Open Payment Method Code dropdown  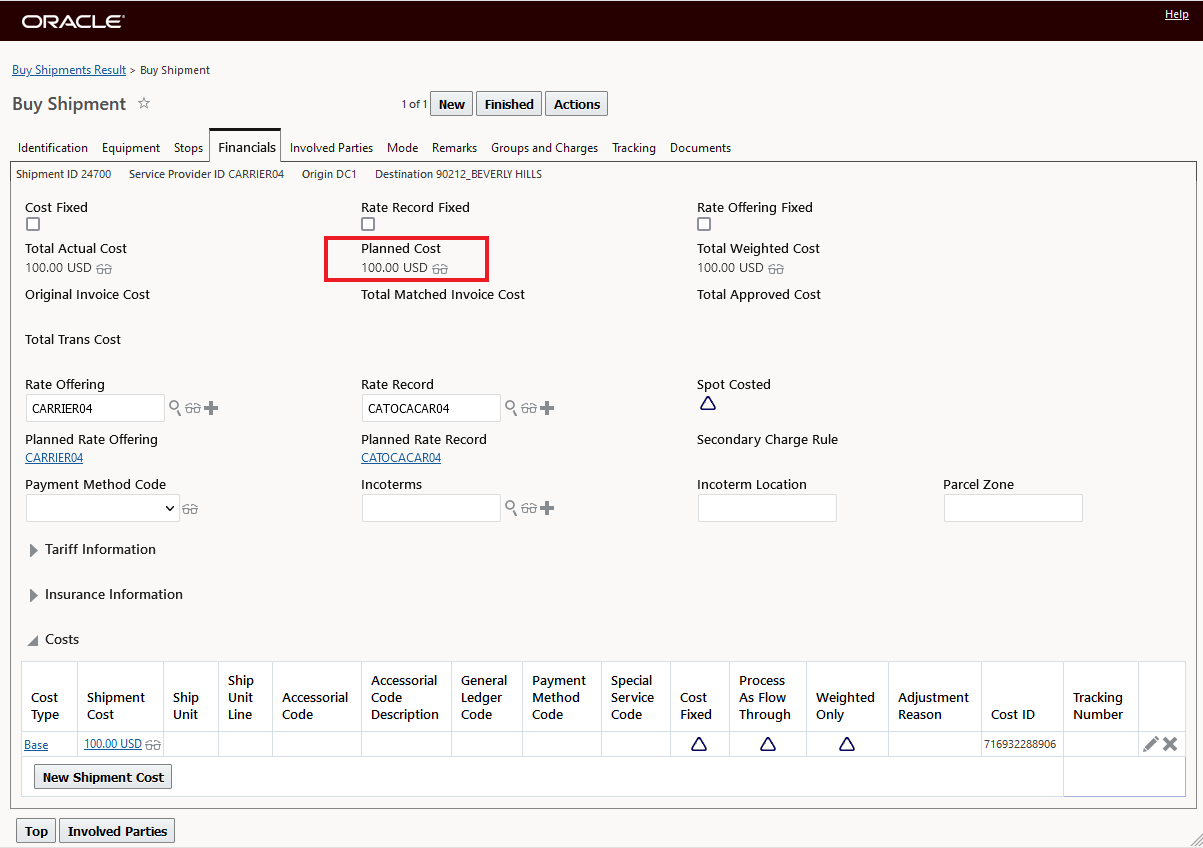pos(102,508)
